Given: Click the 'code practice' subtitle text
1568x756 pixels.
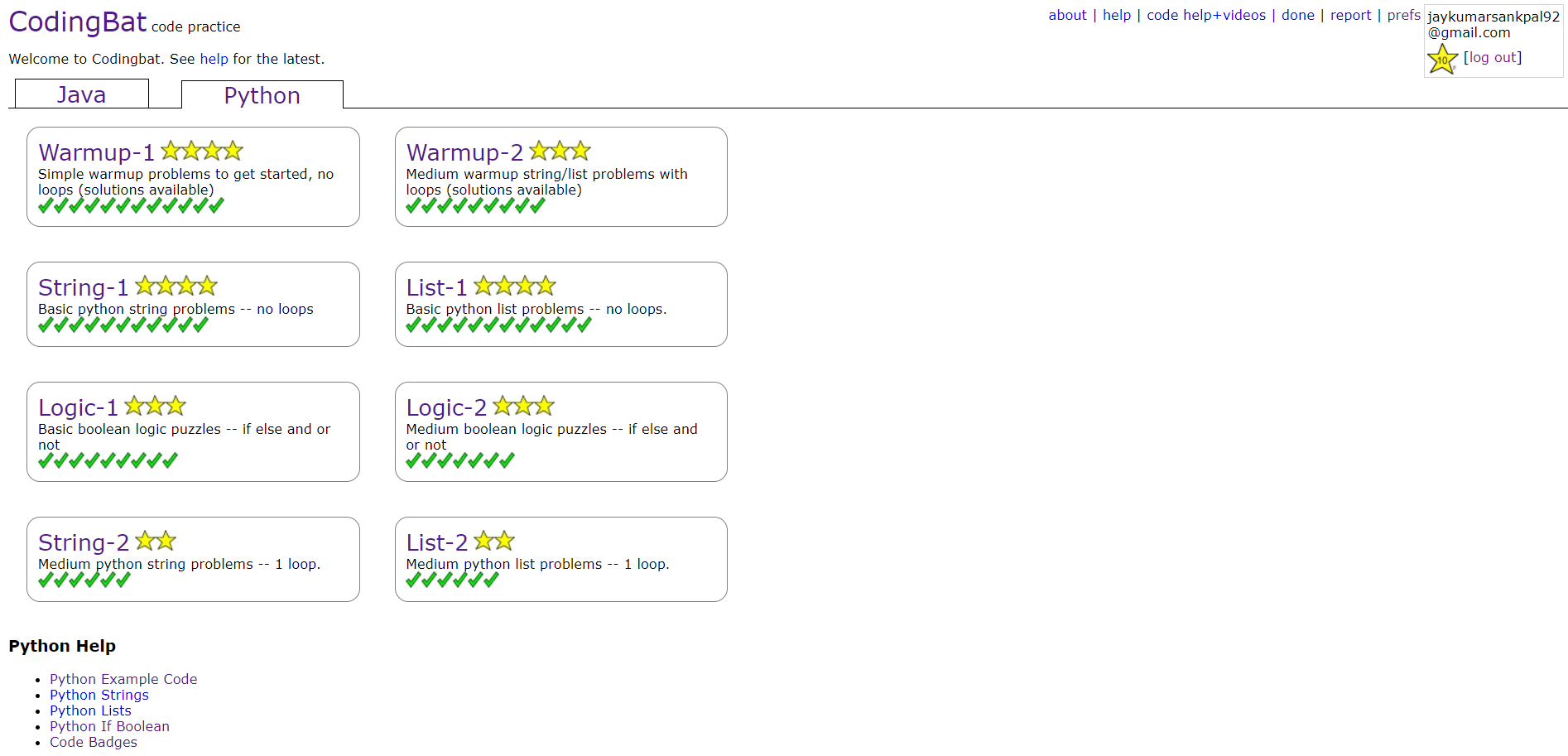Looking at the screenshot, I should 196,26.
